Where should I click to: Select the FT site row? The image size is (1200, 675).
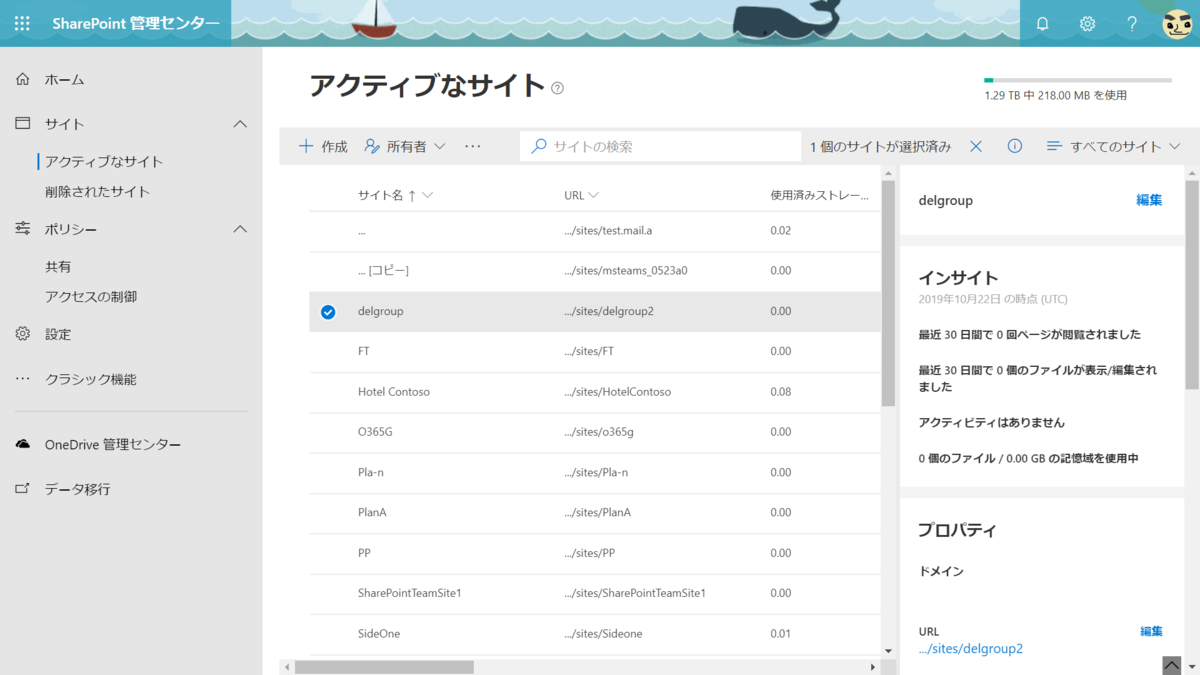[595, 352]
